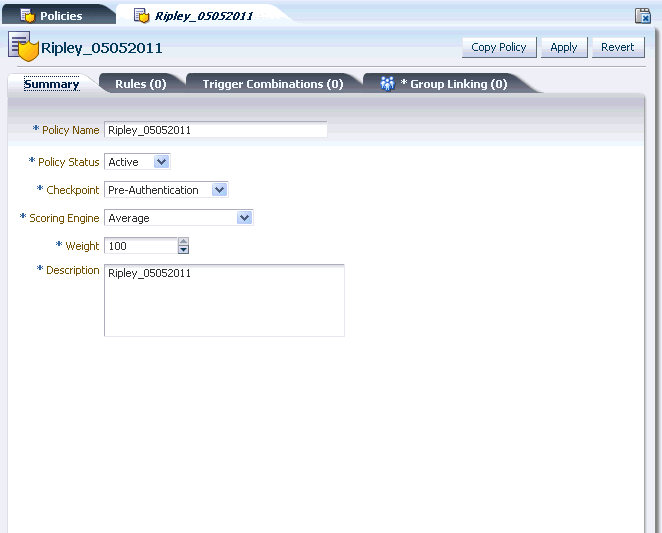Switch to the Summary tab
The image size is (662, 533).
click(52, 84)
